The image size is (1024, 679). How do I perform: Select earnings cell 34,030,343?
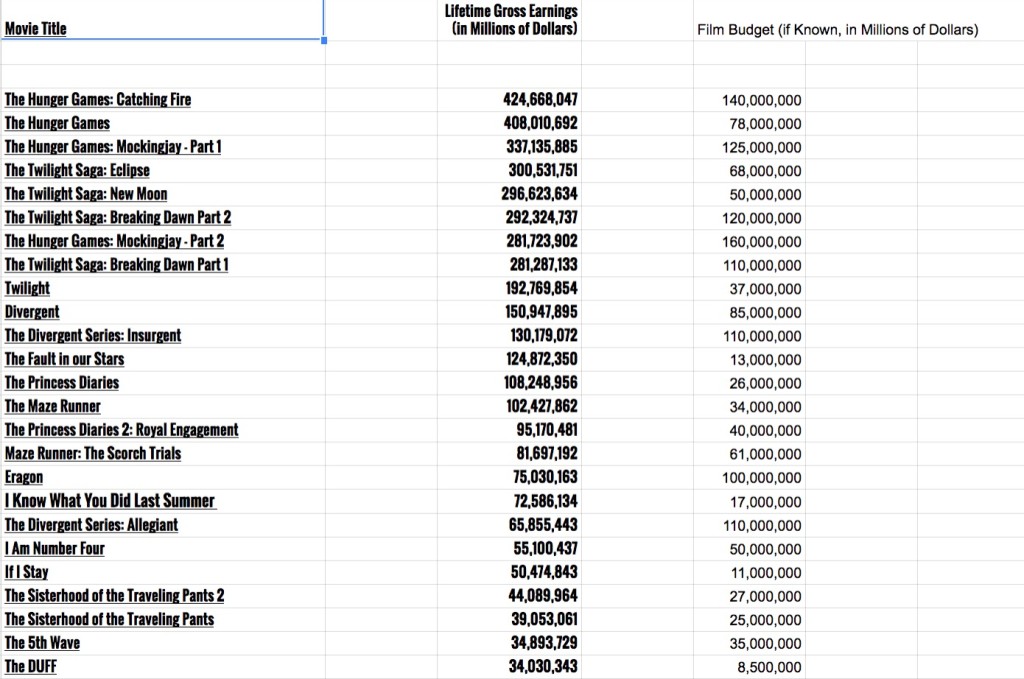[509, 666]
